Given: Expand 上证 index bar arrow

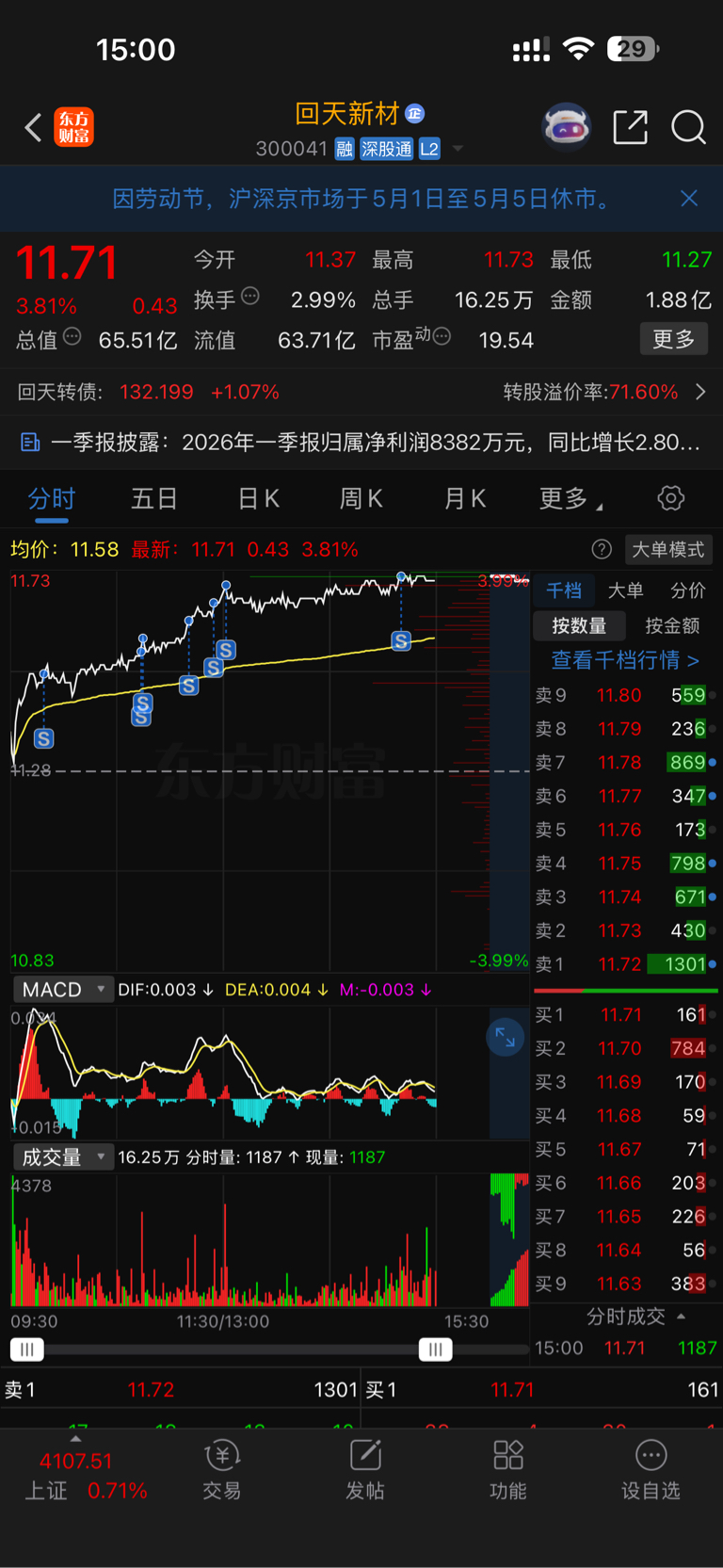Looking at the screenshot, I should pos(75,1439).
